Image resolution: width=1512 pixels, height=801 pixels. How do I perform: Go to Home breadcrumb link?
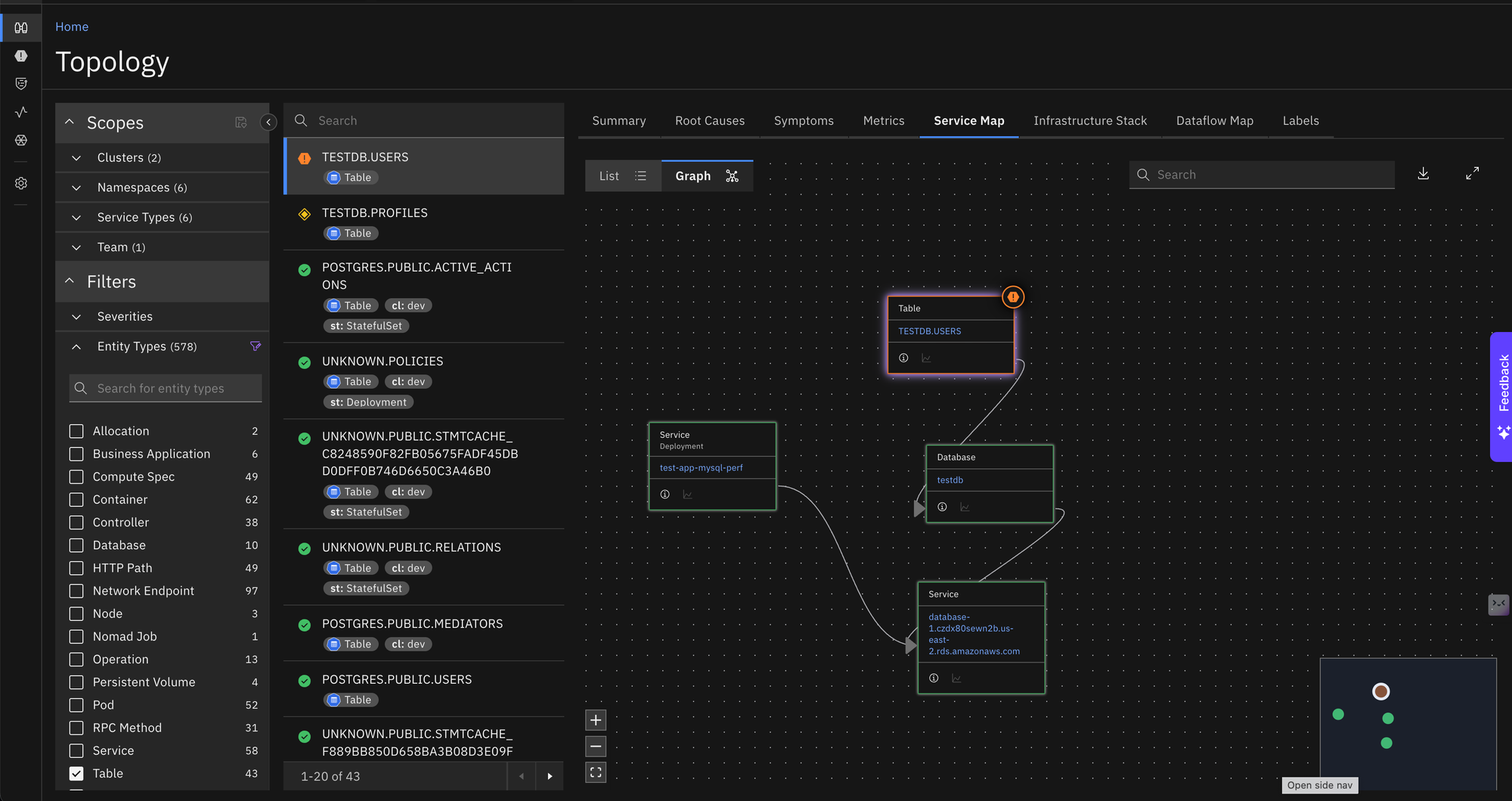pos(72,26)
